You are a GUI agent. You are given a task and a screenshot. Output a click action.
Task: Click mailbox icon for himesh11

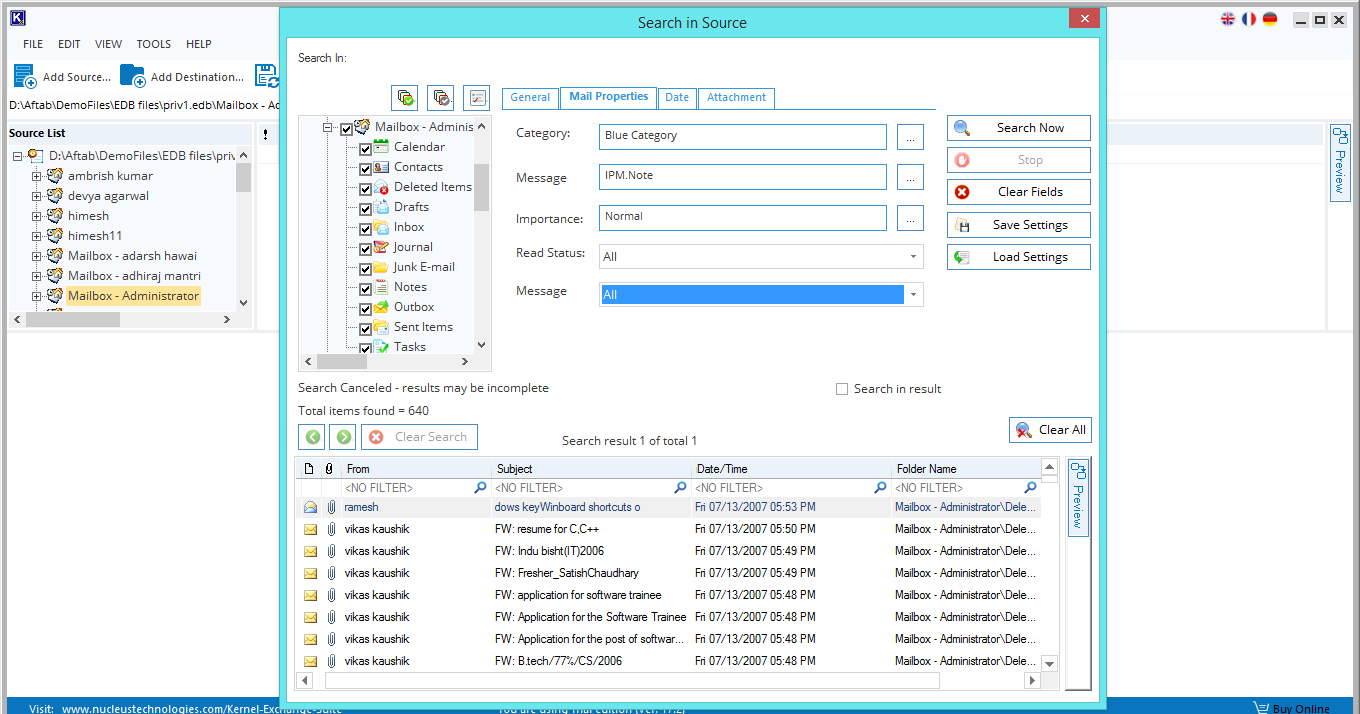point(55,236)
